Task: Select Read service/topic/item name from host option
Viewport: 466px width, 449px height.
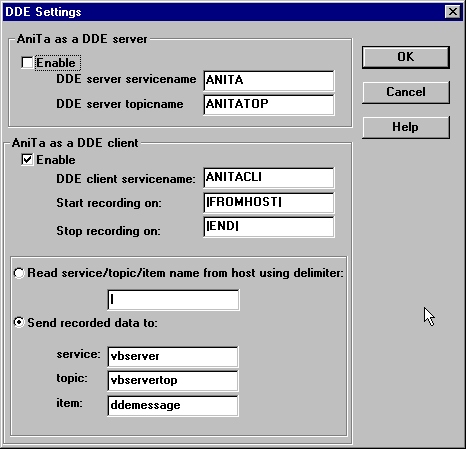Action: pyautogui.click(x=19, y=273)
